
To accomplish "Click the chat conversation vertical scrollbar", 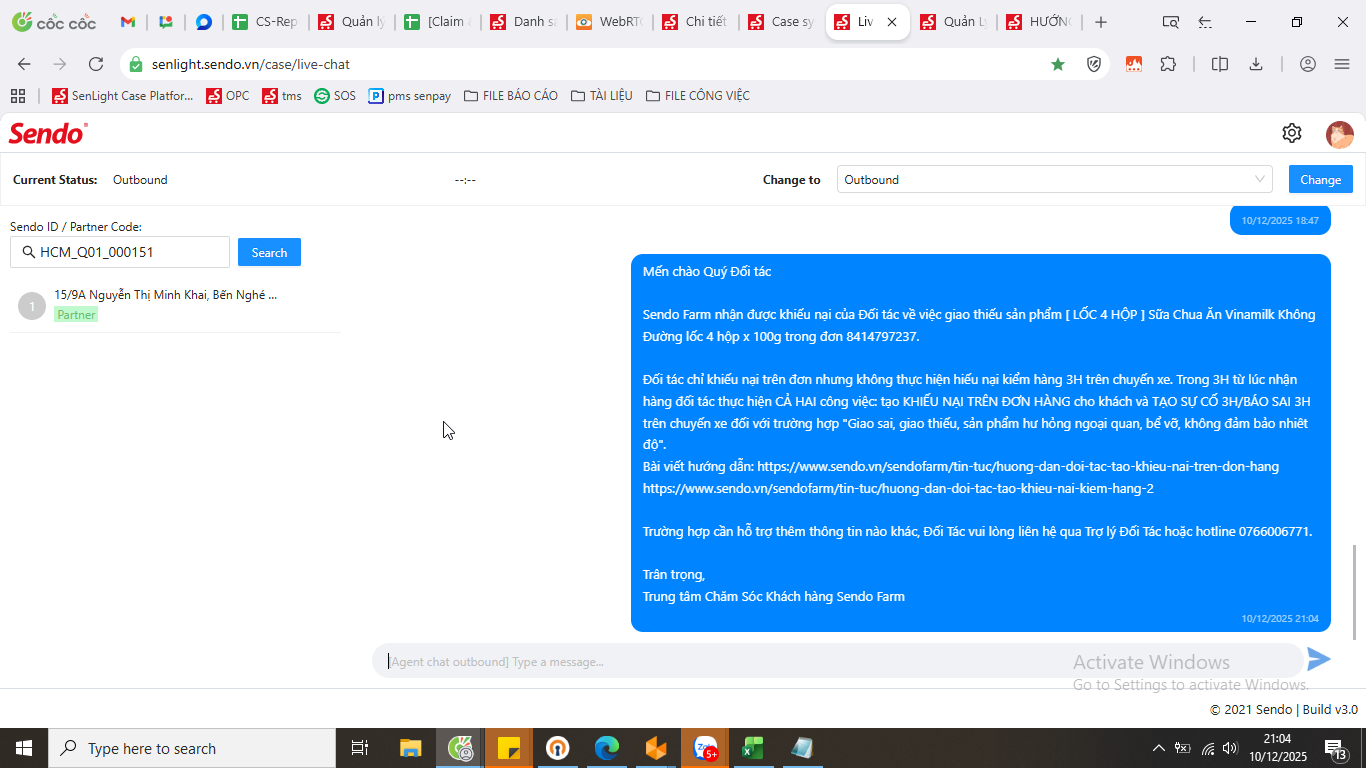I will (1356, 592).
